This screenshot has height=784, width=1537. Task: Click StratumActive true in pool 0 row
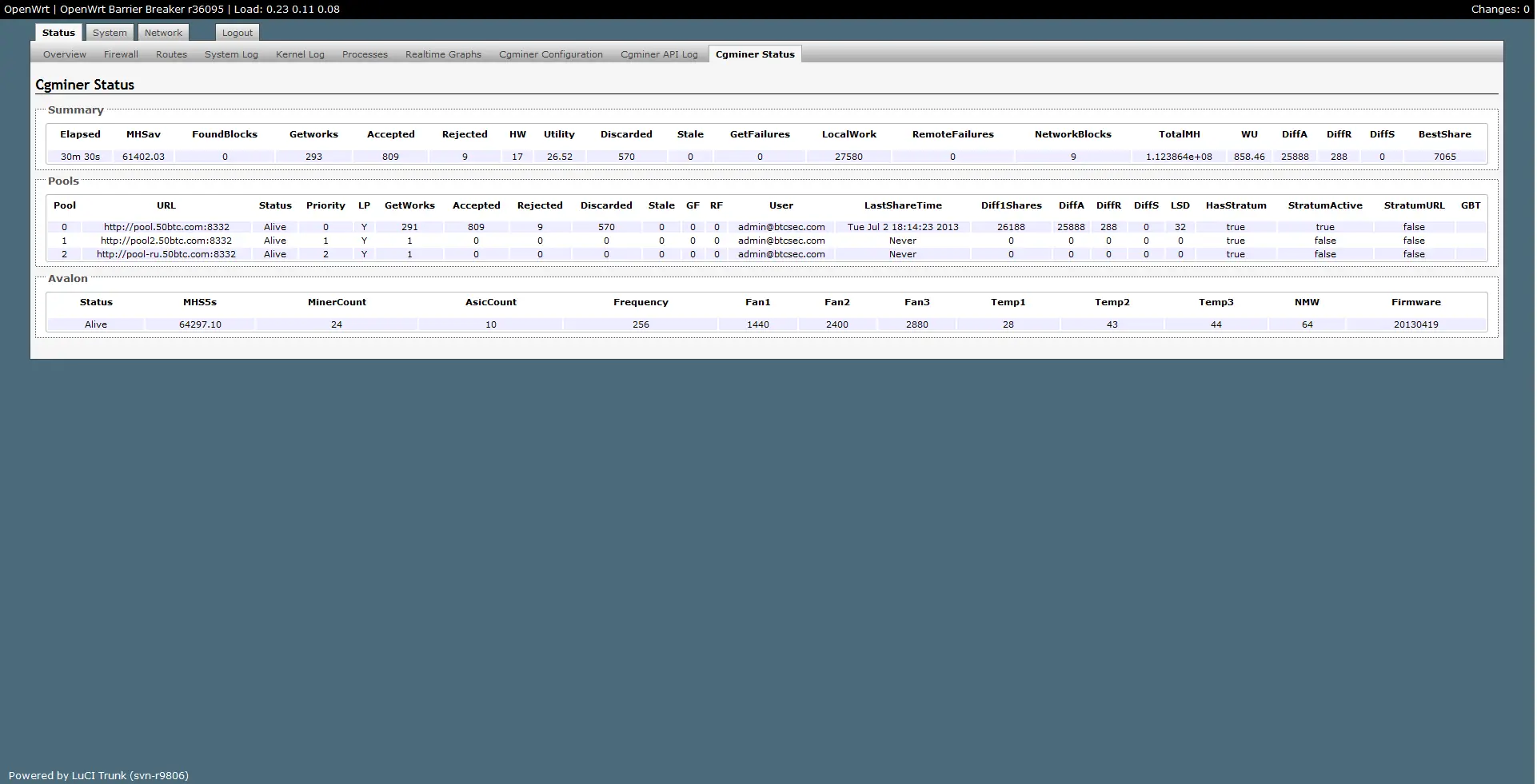tap(1325, 227)
